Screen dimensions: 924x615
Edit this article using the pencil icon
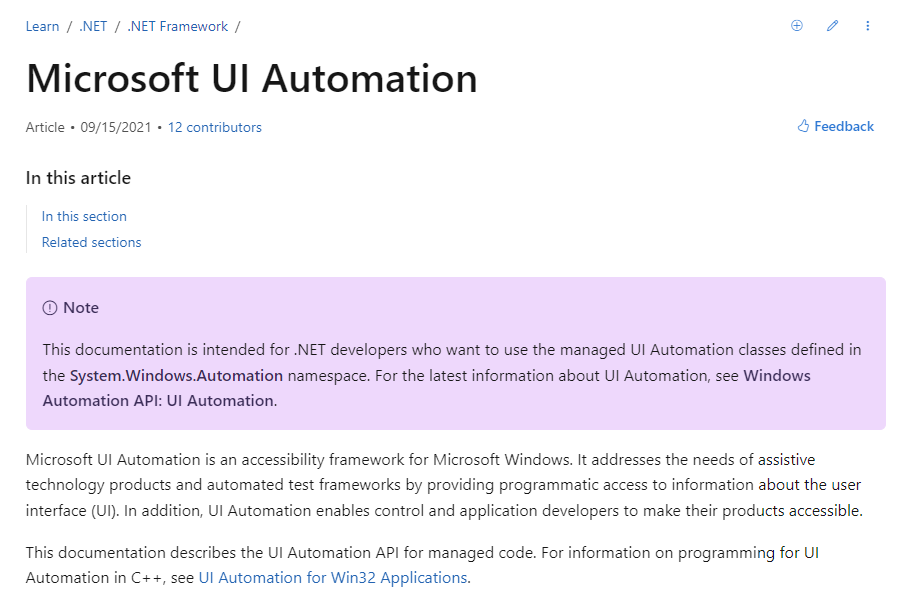[x=832, y=25]
